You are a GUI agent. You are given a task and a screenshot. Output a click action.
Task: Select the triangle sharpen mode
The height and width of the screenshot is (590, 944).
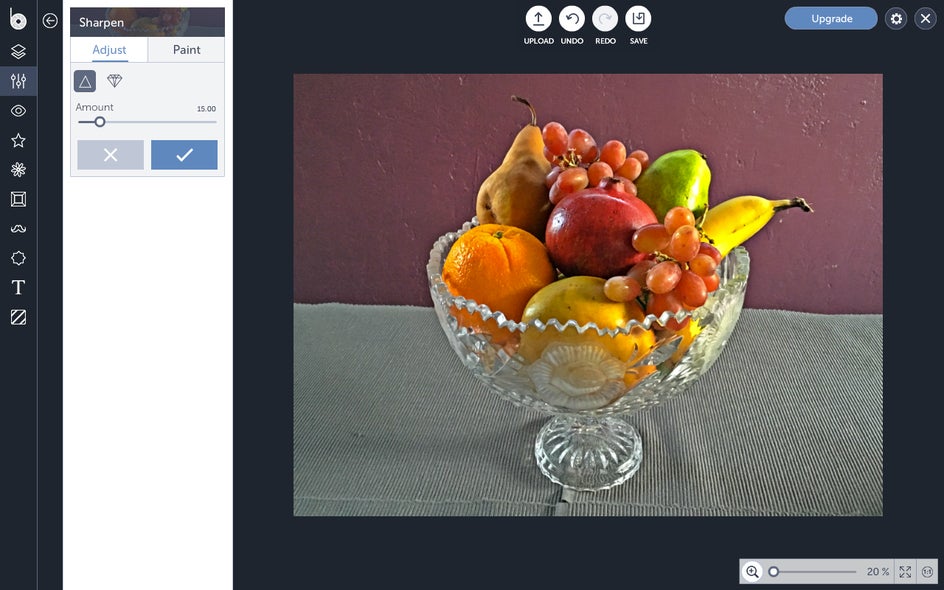(x=85, y=81)
